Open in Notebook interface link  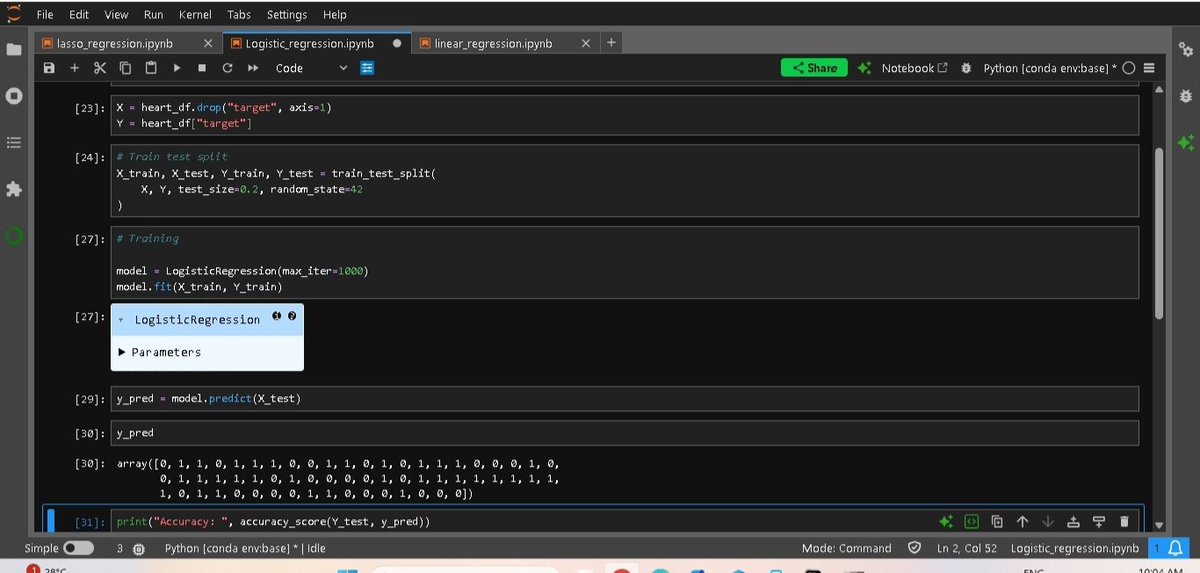[x=914, y=68]
